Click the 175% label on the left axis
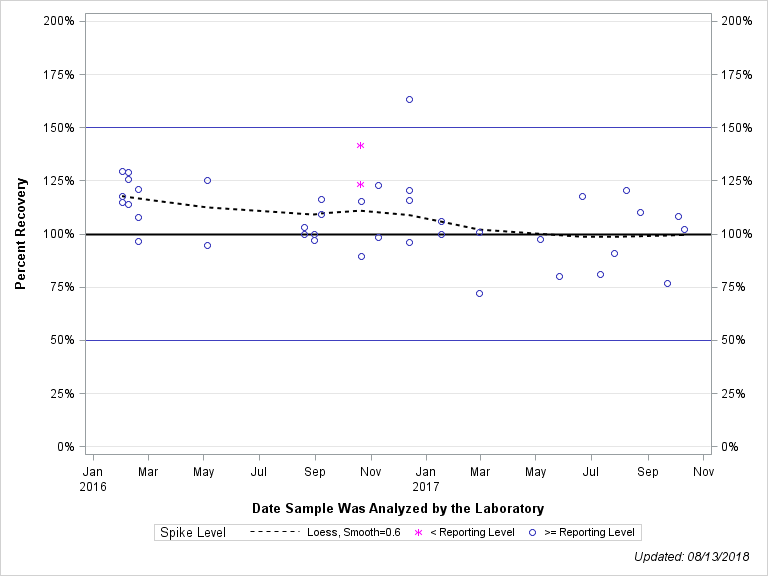This screenshot has height=576, width=768. click(x=59, y=74)
